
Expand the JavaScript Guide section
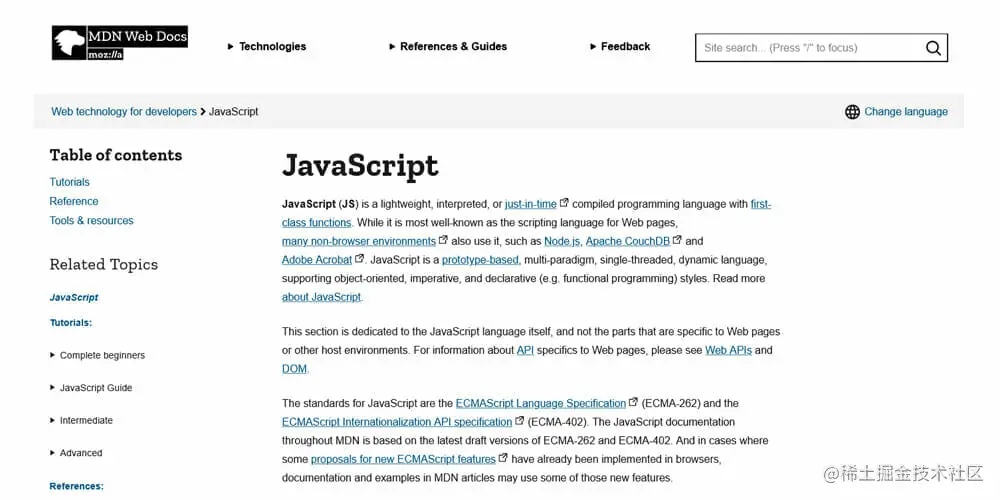(91, 388)
